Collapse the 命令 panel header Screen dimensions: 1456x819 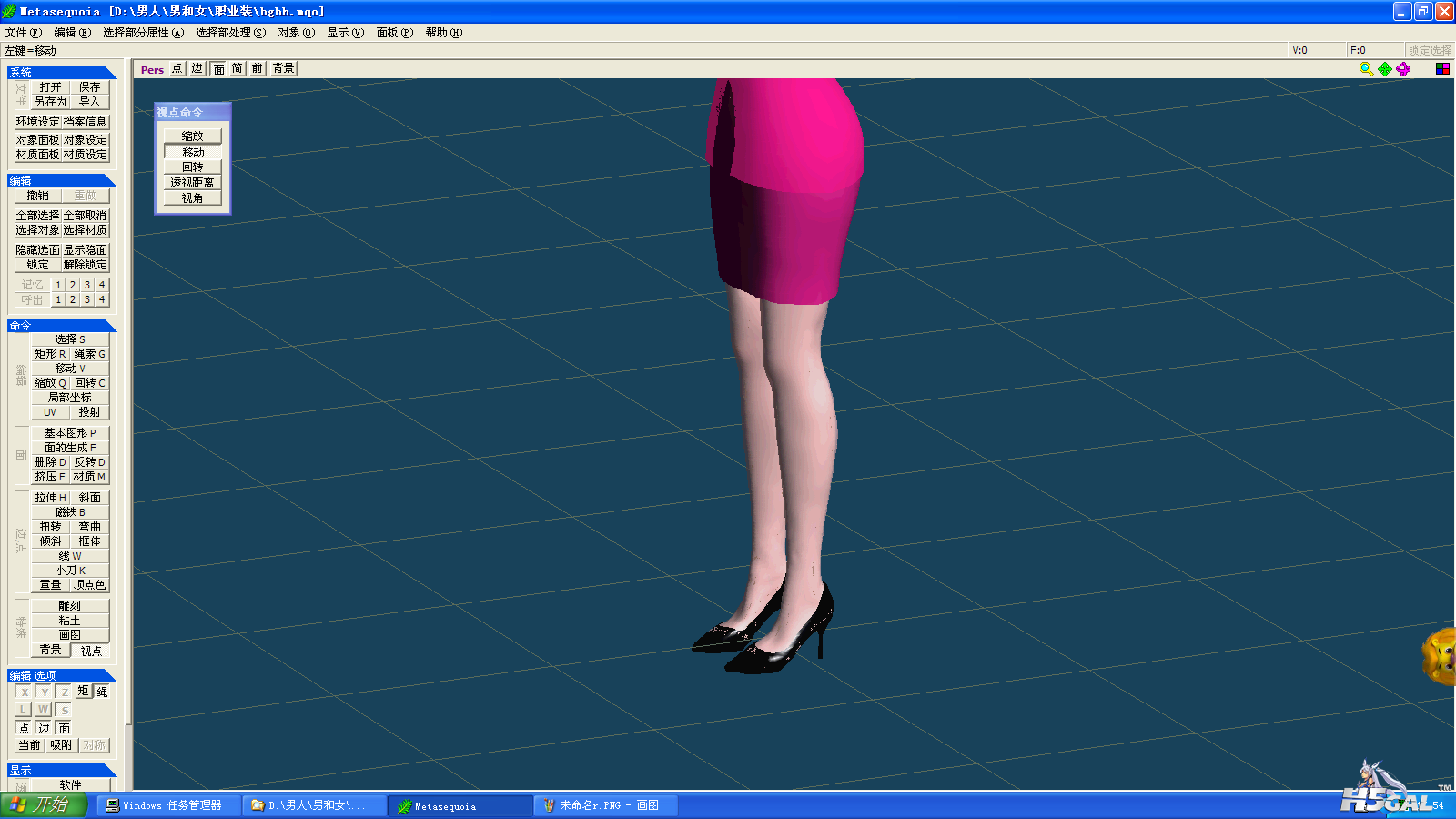62,325
